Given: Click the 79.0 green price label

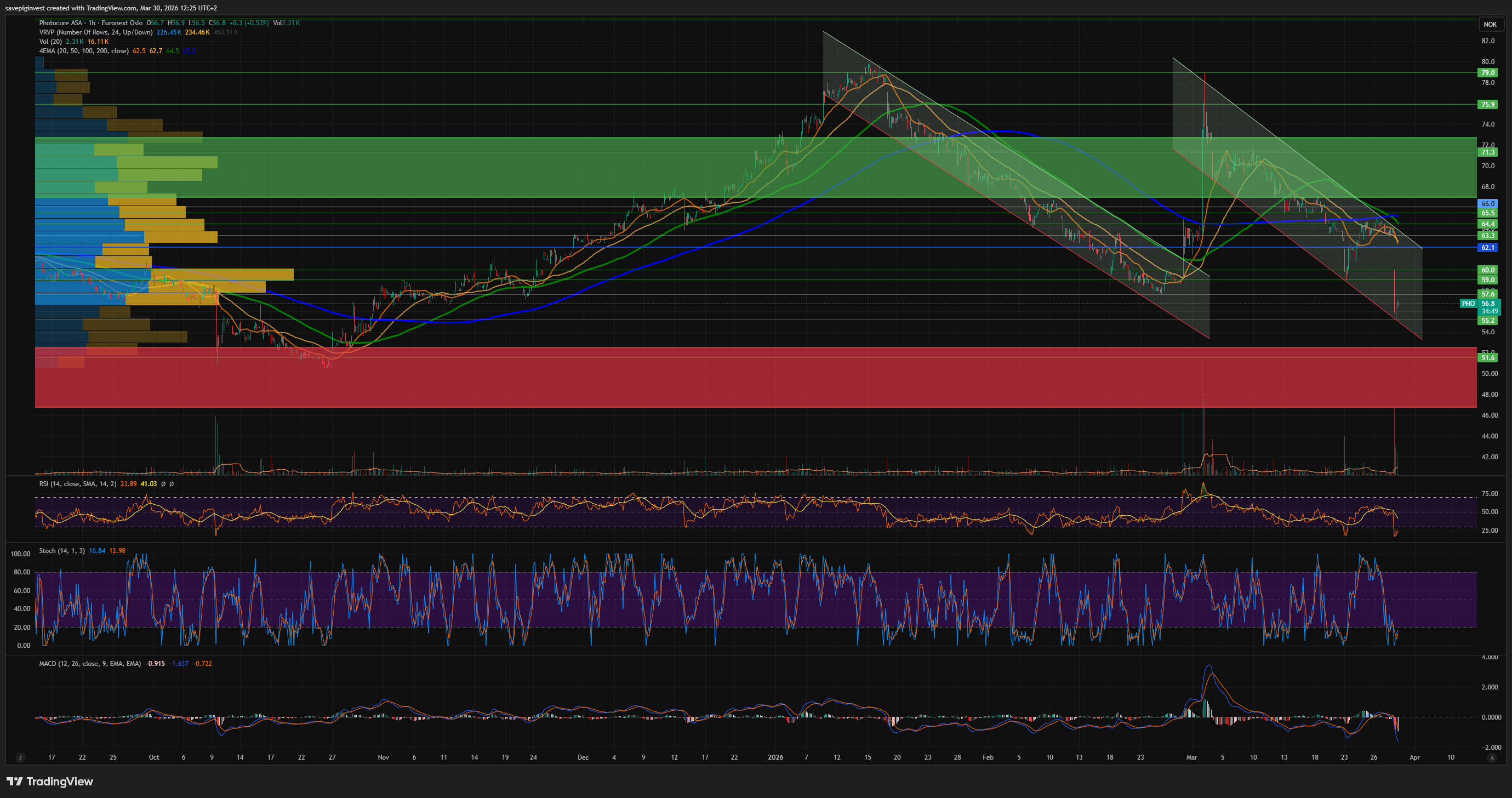Looking at the screenshot, I should tap(1487, 73).
